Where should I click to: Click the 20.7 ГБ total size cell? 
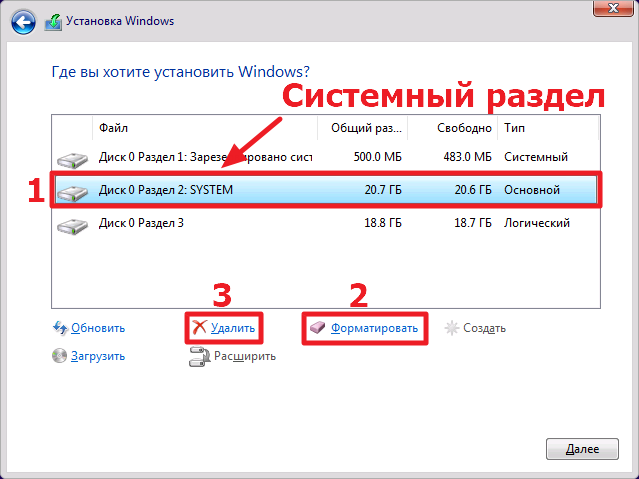[x=383, y=190]
